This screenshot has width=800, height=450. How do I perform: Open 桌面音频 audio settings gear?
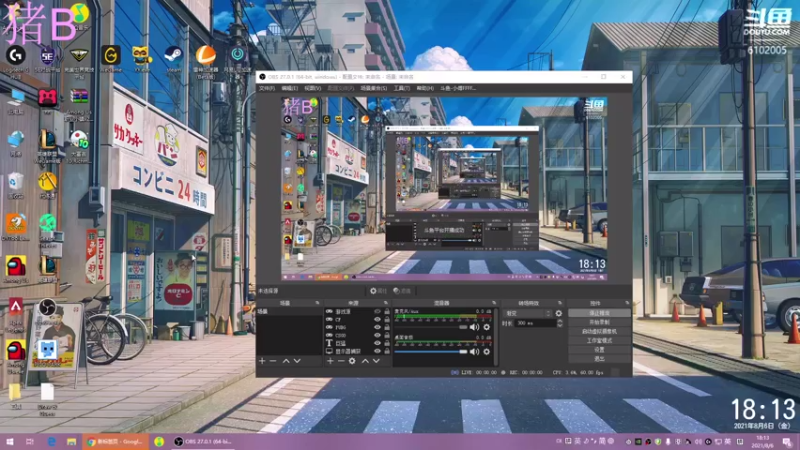pyautogui.click(x=487, y=352)
